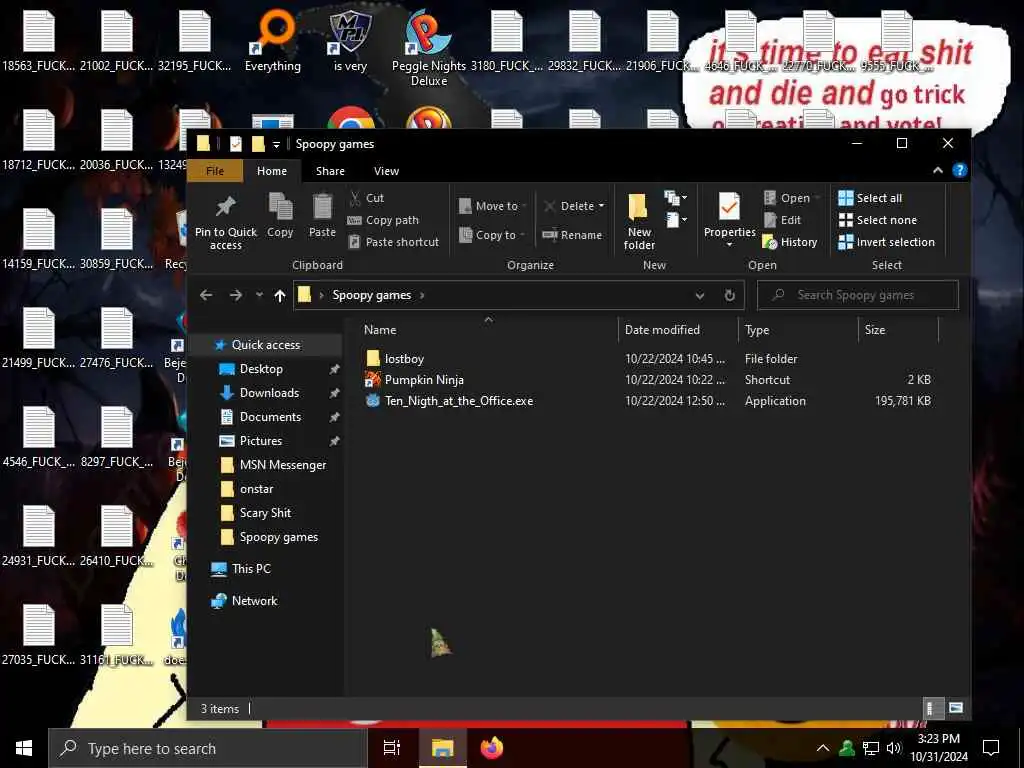Click Select all in ribbon

[871, 198]
